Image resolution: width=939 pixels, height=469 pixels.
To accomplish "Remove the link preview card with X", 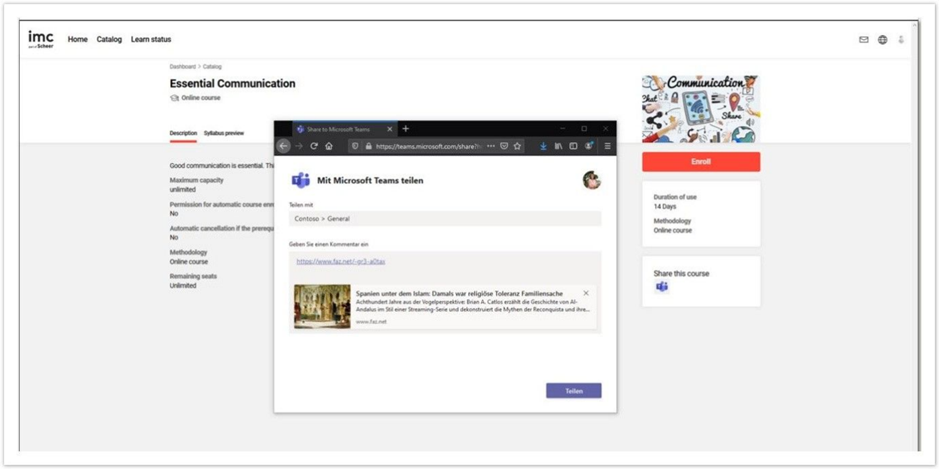I will point(586,293).
